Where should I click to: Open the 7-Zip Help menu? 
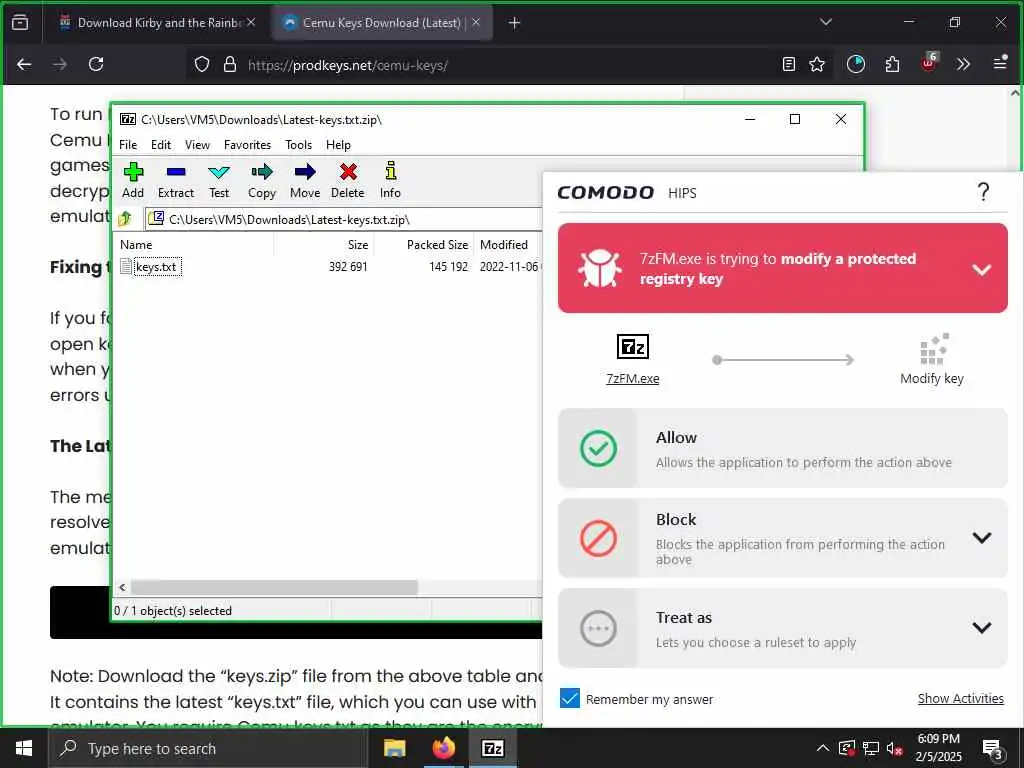(x=338, y=145)
